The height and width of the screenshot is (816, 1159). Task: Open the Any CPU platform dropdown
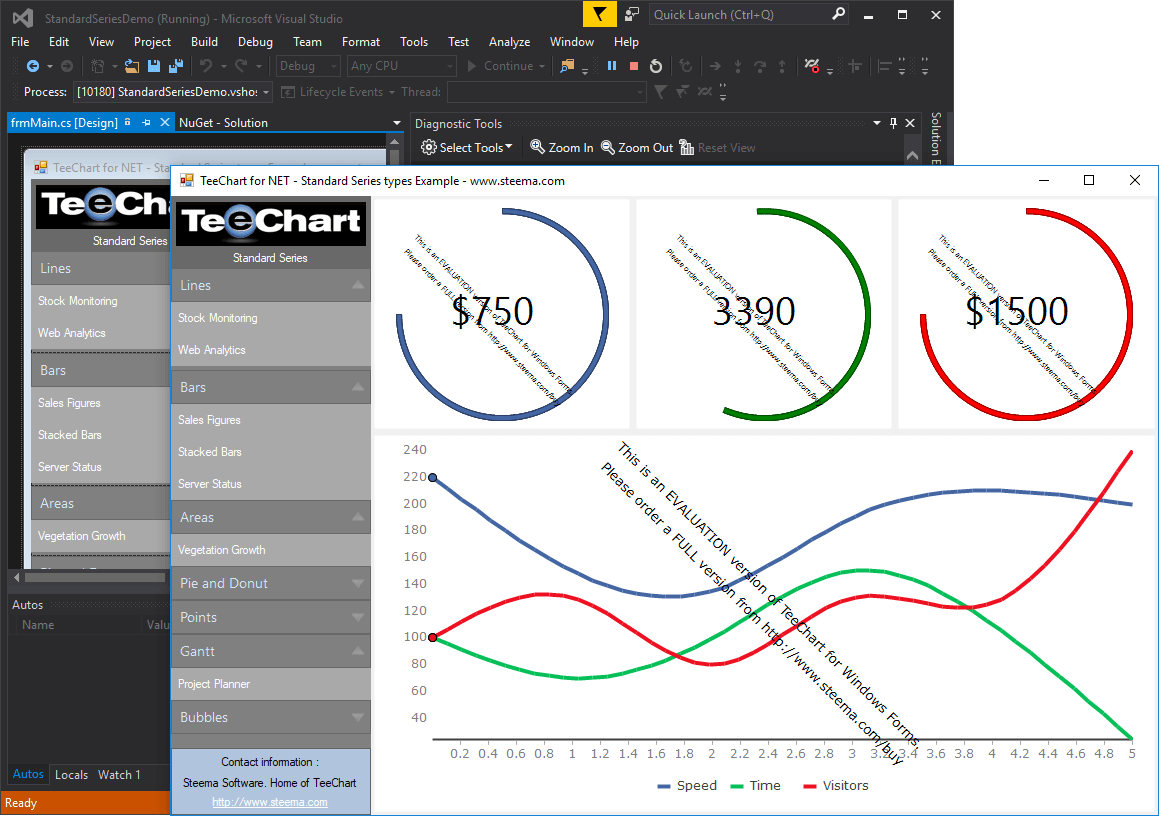(x=449, y=66)
